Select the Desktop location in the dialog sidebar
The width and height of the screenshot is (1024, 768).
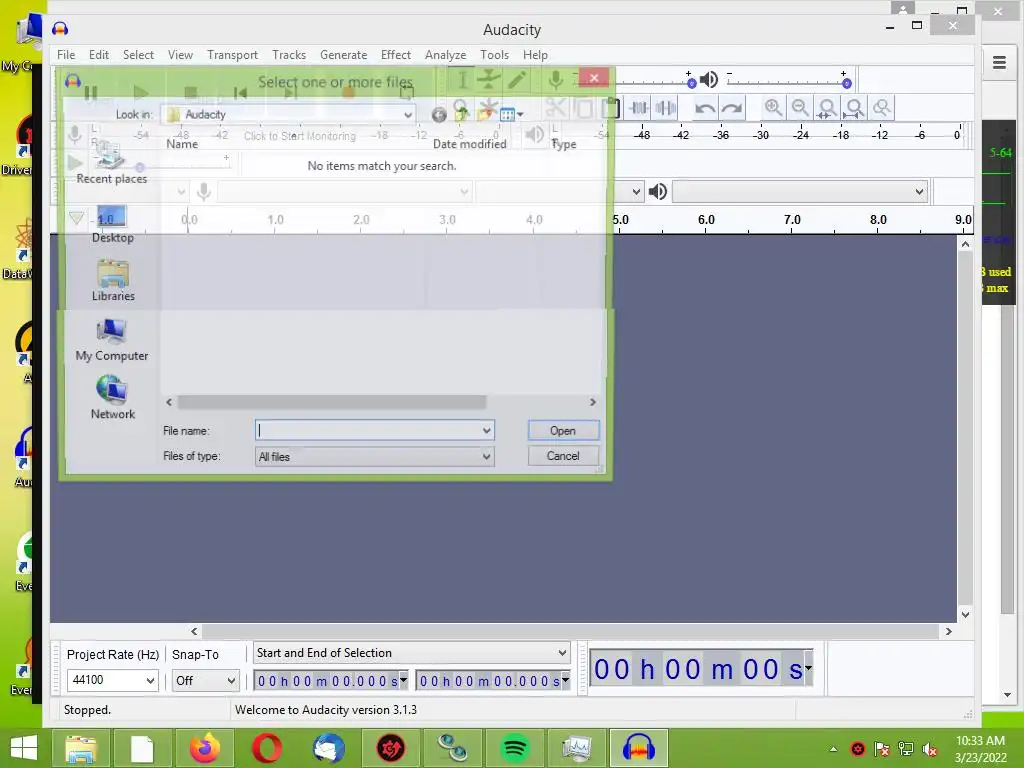coord(112,224)
